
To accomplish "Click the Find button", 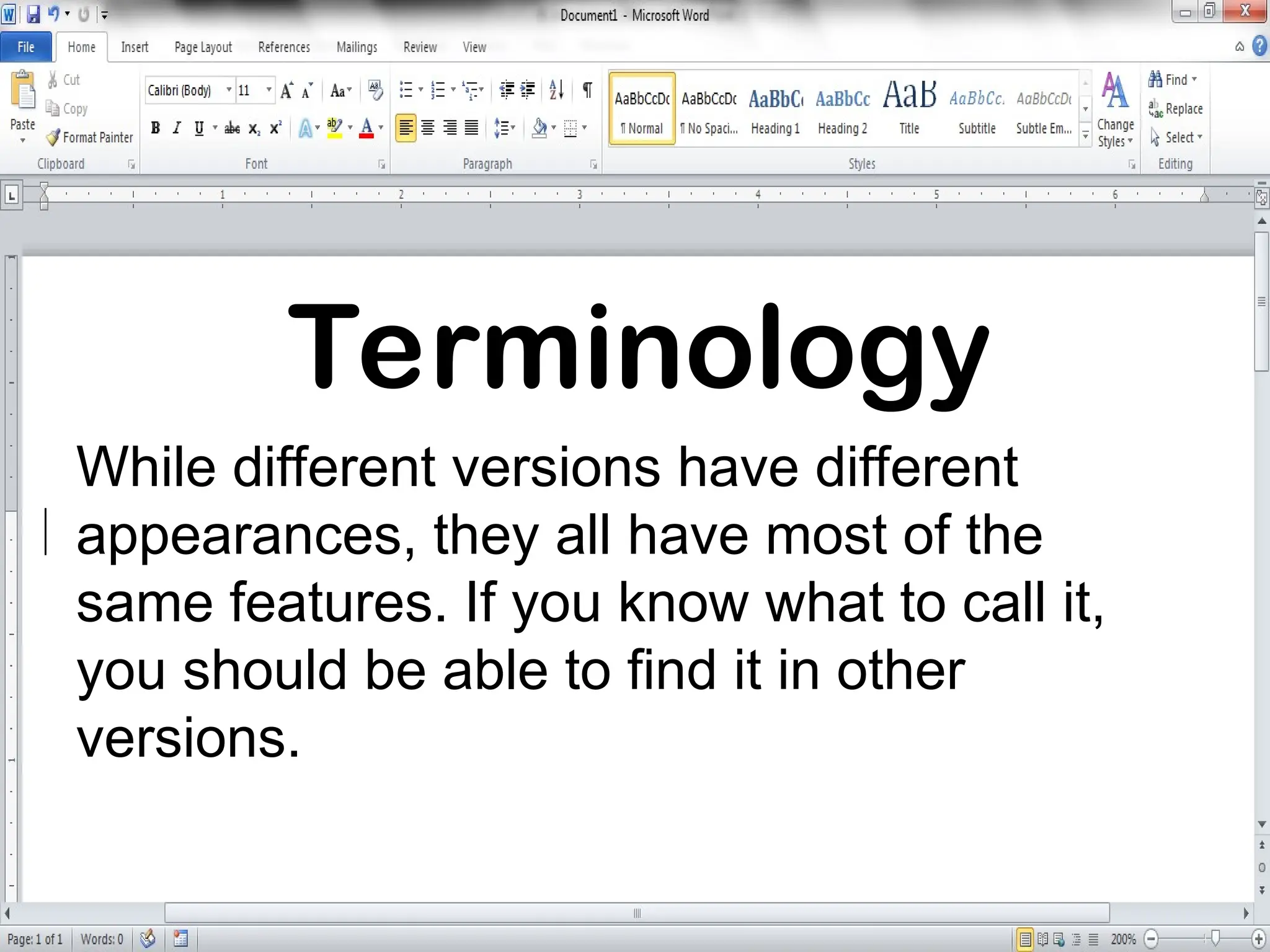I will pyautogui.click(x=1172, y=79).
